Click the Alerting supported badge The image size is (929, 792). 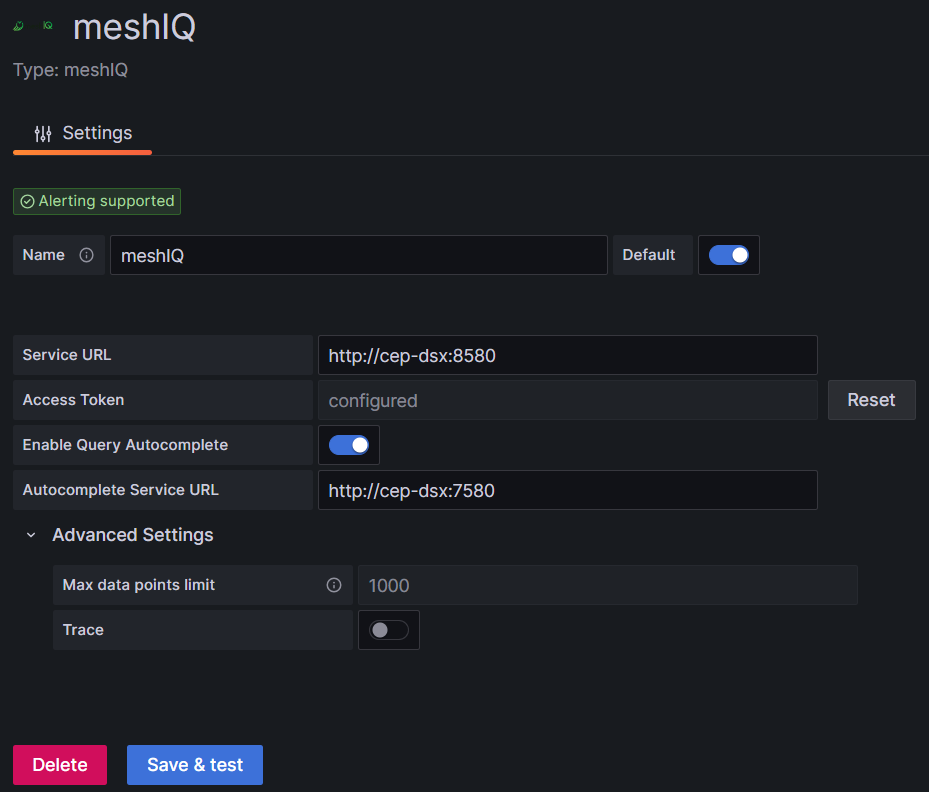pos(97,201)
